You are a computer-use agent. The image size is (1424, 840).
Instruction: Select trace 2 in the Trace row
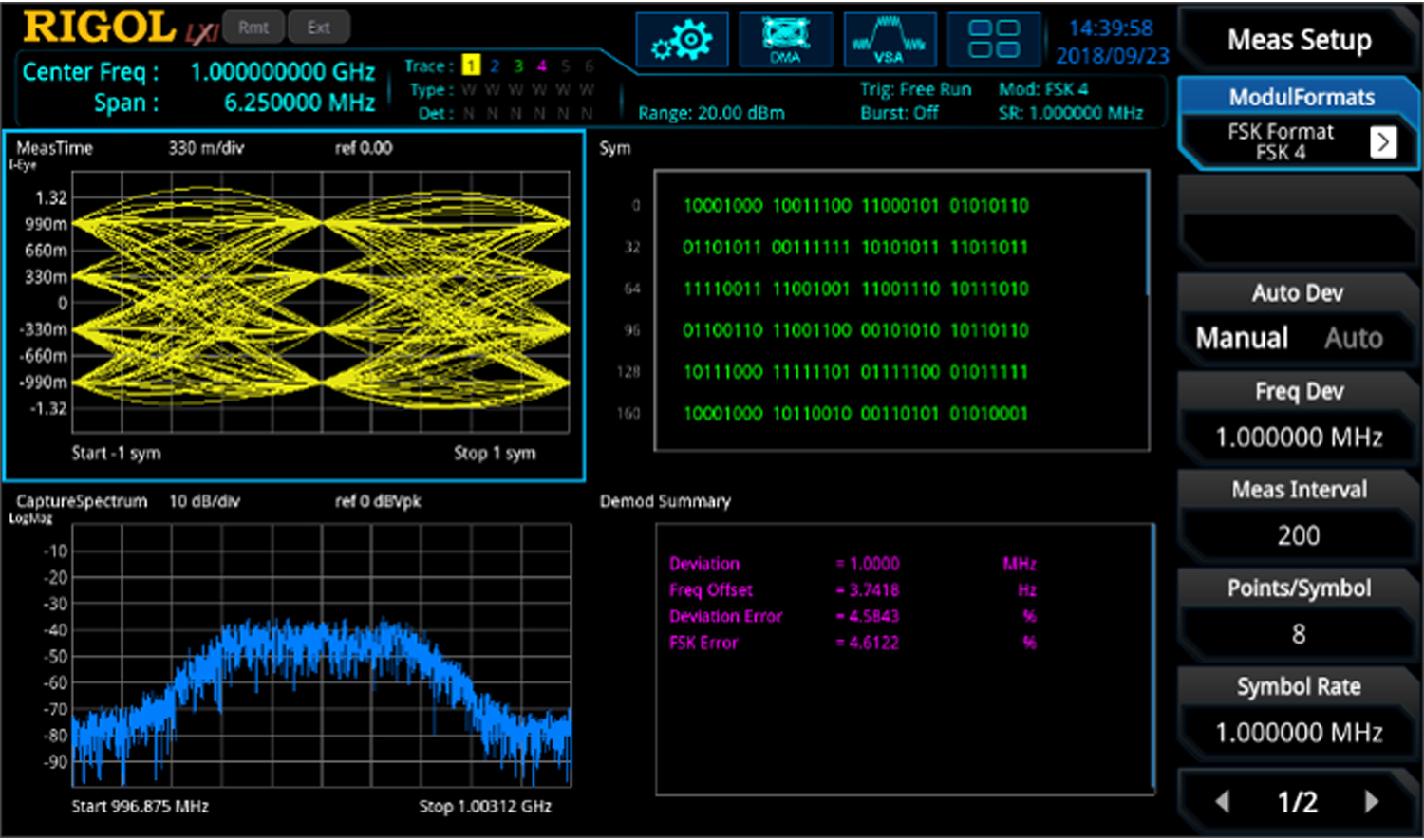[x=495, y=66]
